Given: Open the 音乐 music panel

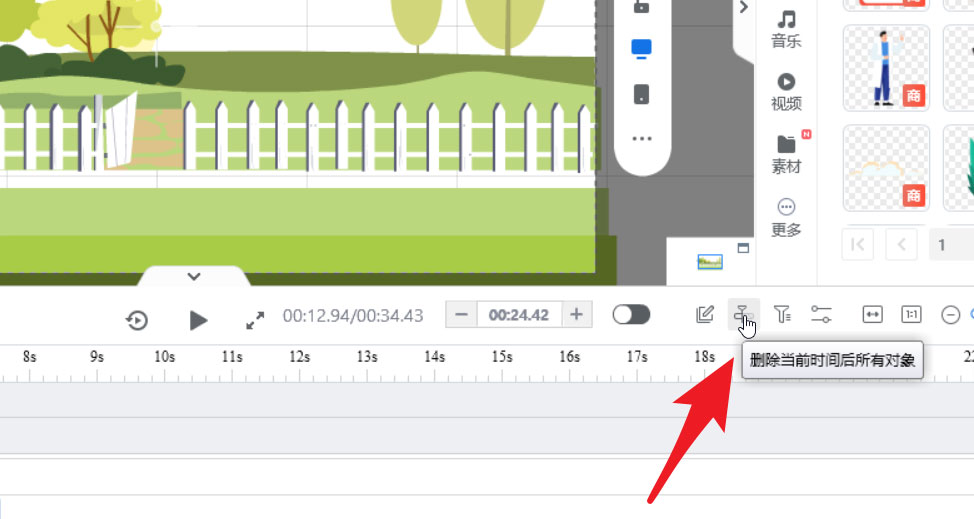Looking at the screenshot, I should tap(786, 29).
